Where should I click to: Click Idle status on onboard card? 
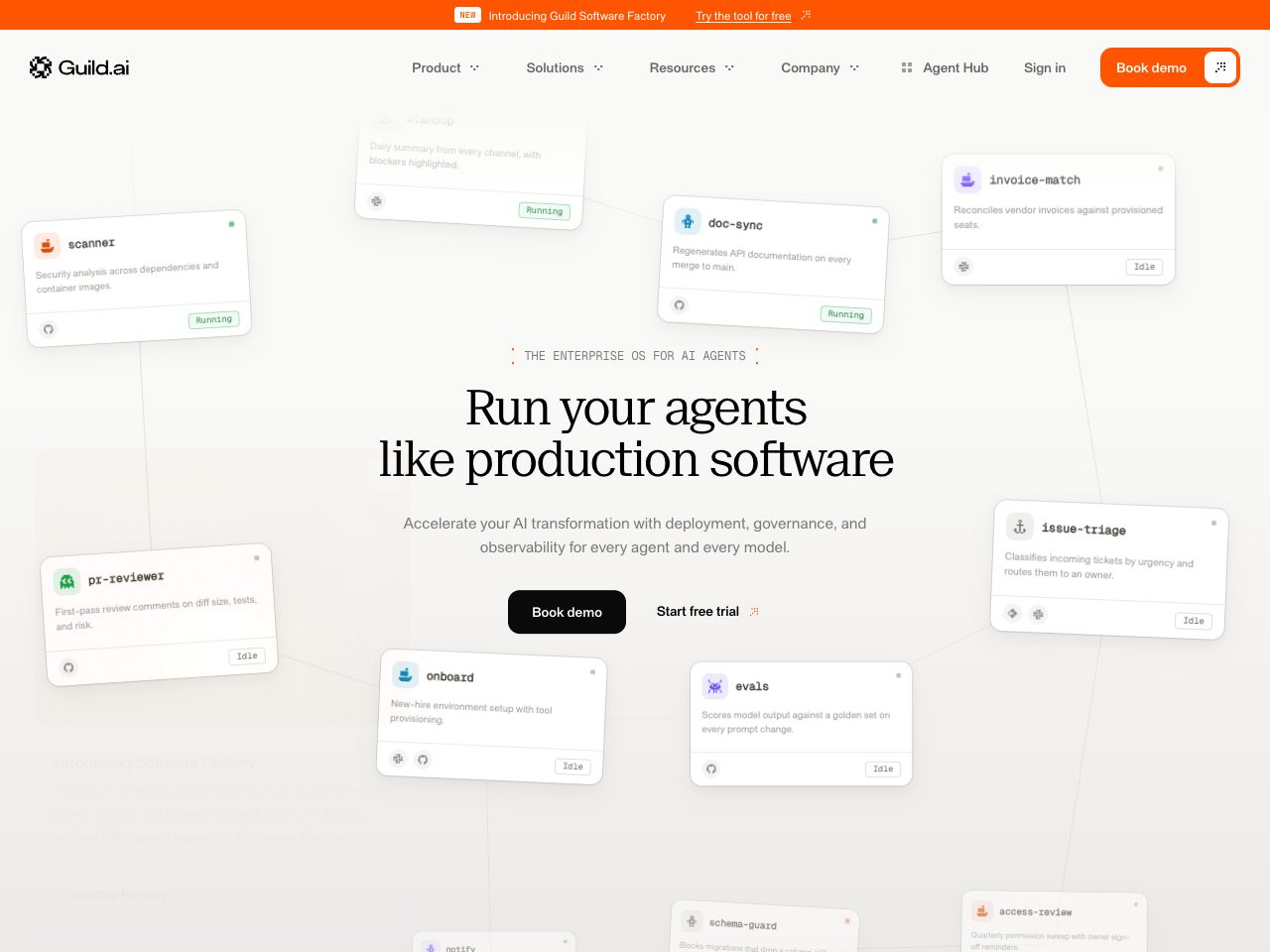pyautogui.click(x=572, y=767)
